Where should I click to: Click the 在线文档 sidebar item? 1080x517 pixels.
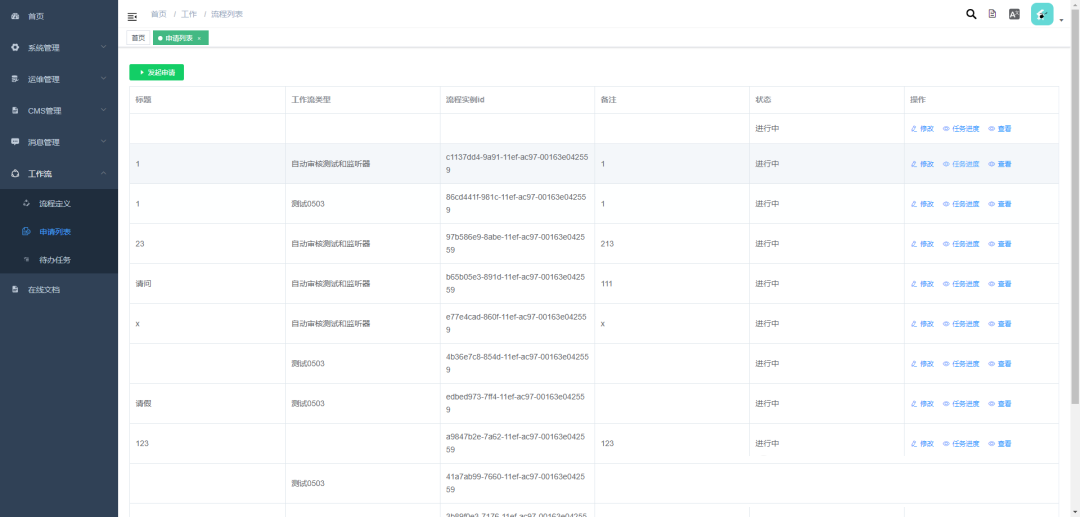coord(44,289)
